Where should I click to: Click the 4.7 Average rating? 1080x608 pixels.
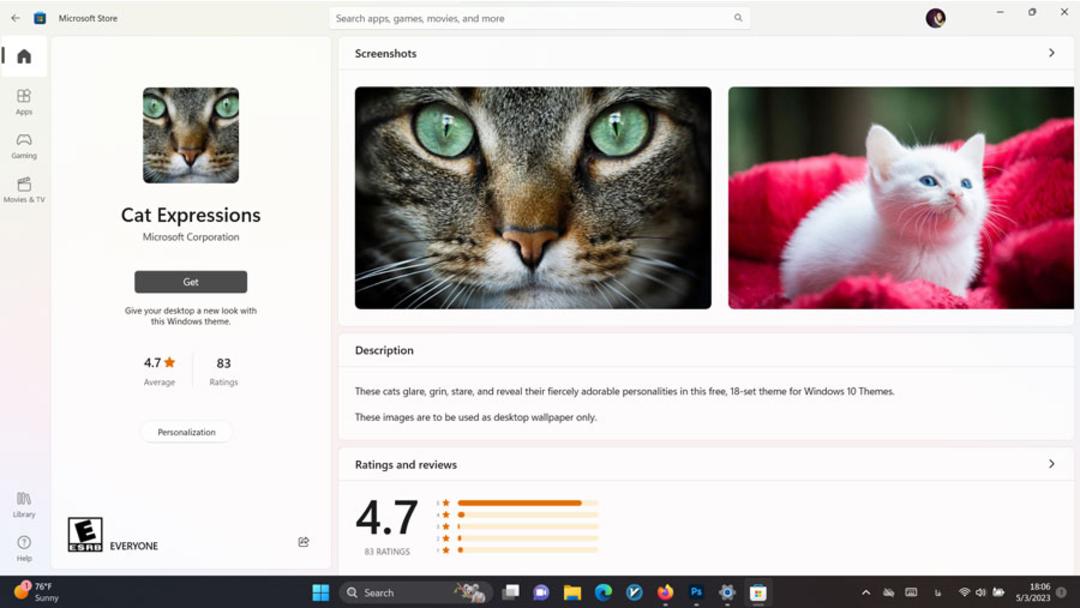159,370
